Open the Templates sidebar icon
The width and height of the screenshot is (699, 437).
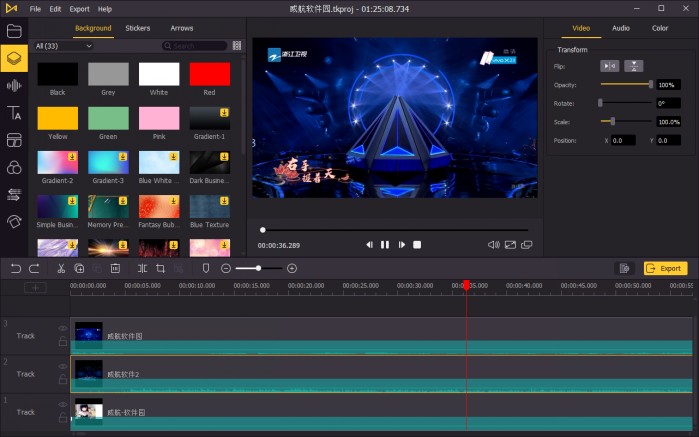(x=14, y=140)
